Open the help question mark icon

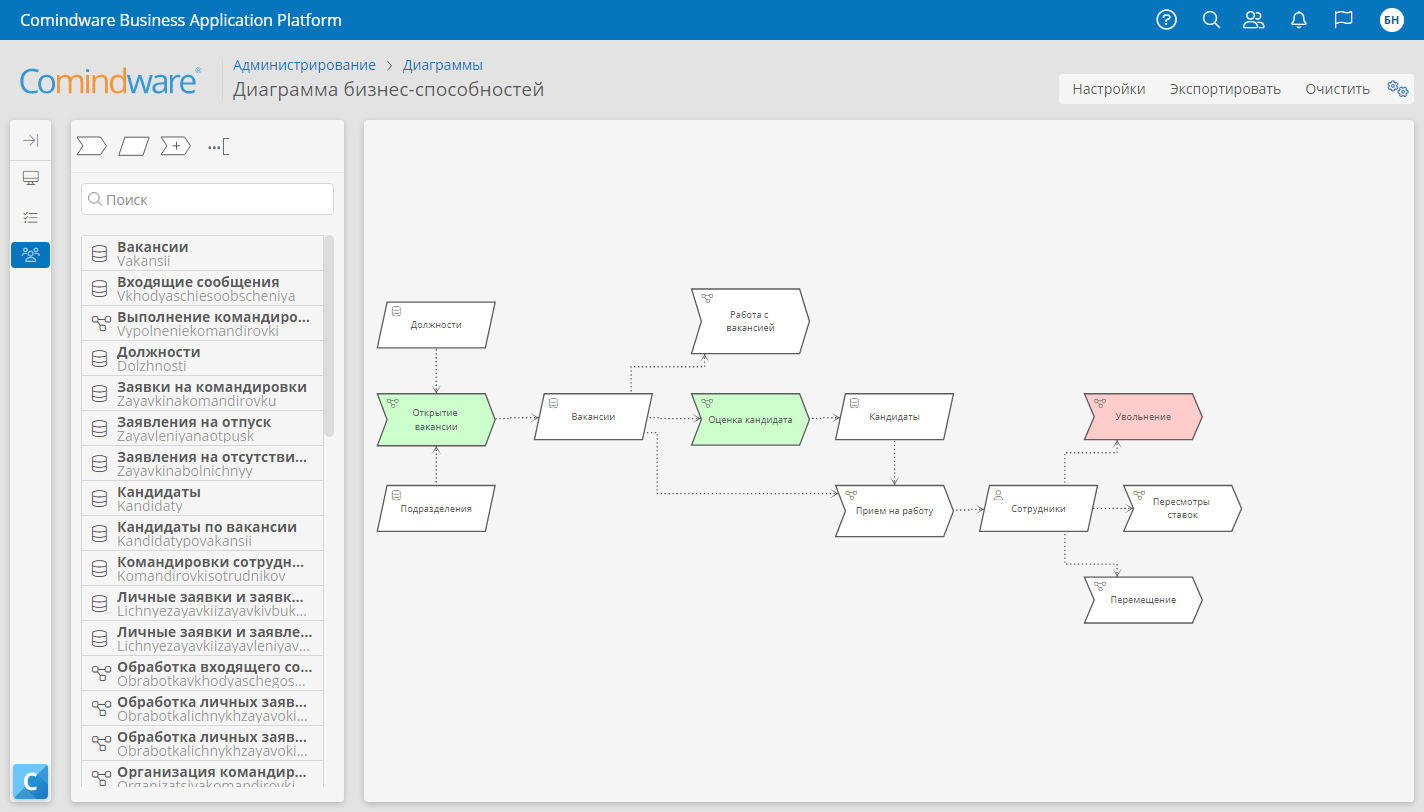[1166, 20]
